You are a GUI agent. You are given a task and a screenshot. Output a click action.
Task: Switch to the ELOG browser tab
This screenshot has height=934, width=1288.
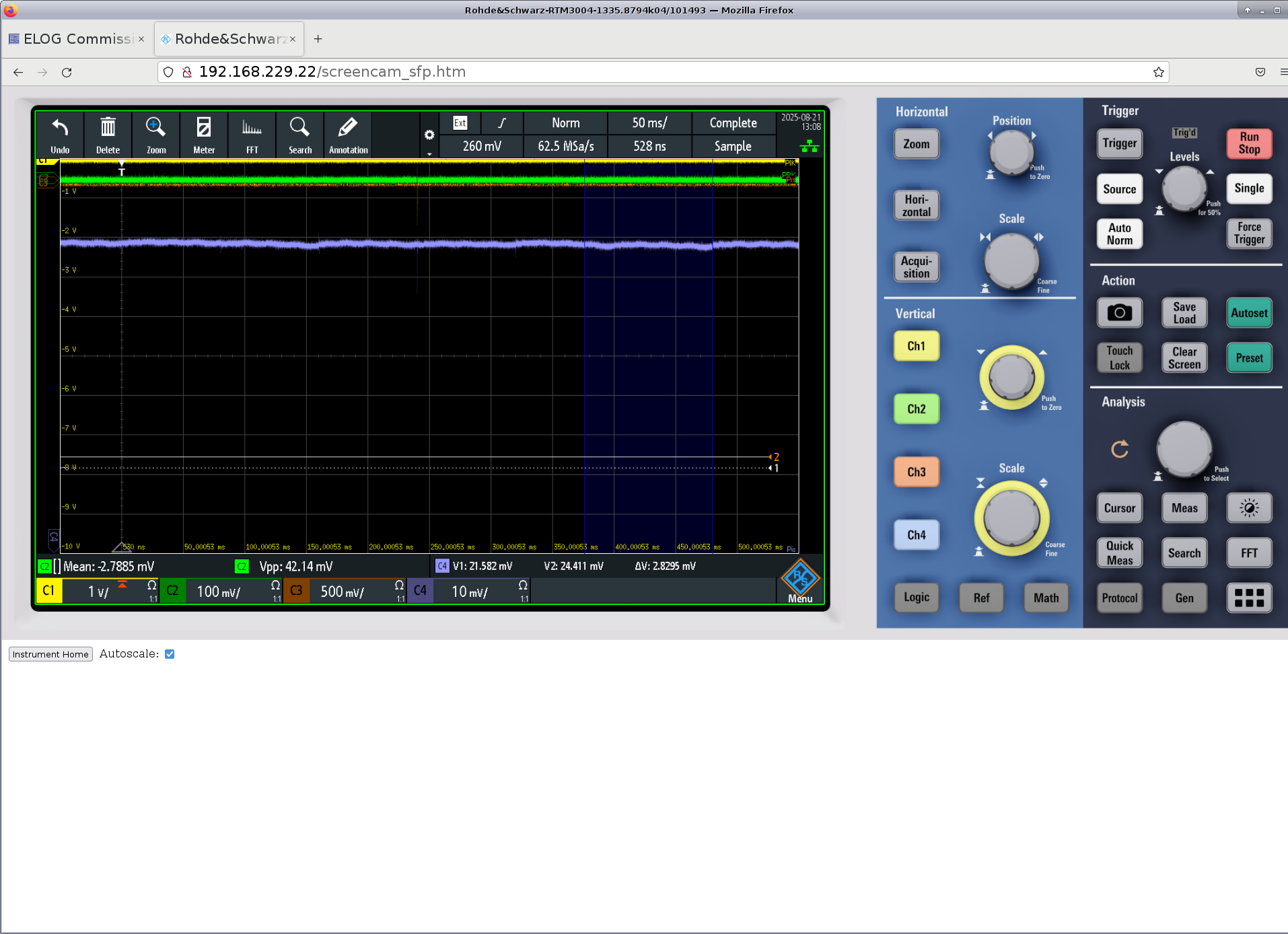74,38
